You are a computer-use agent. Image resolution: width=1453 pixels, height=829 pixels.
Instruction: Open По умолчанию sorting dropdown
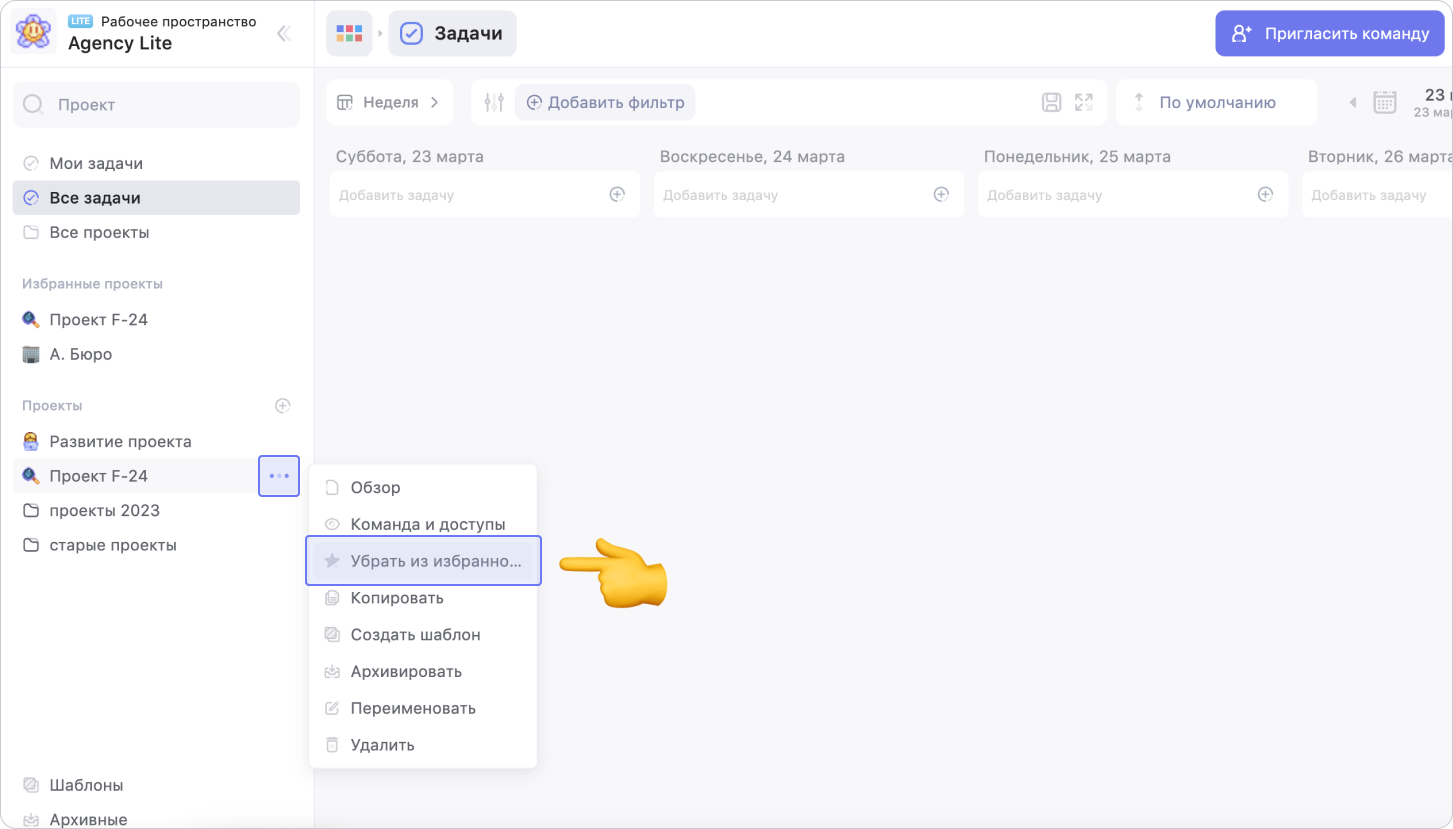(x=1216, y=102)
